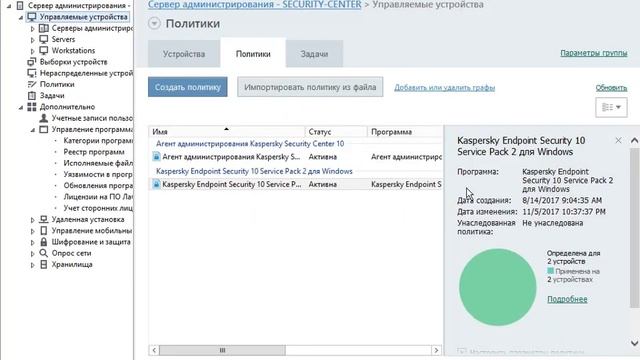Click the Политики tree icon
The image size is (640, 360).
click(32, 84)
